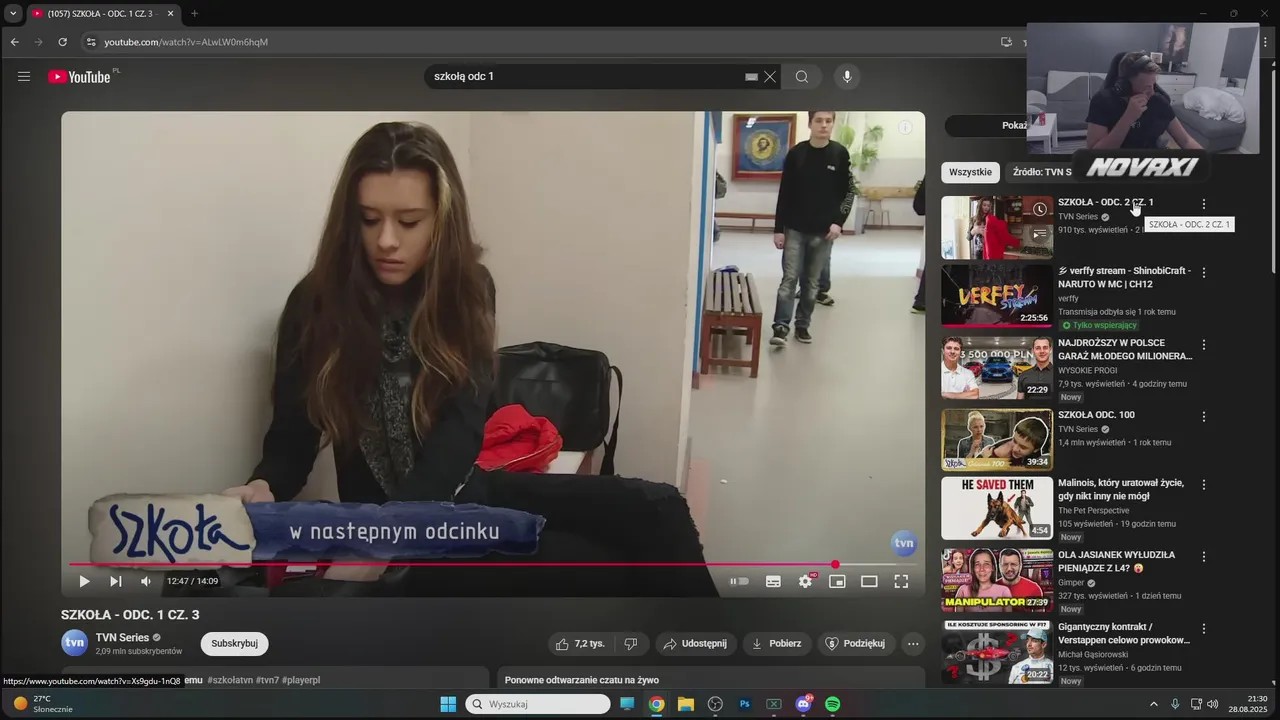Start voice search with the microphone

tap(847, 77)
